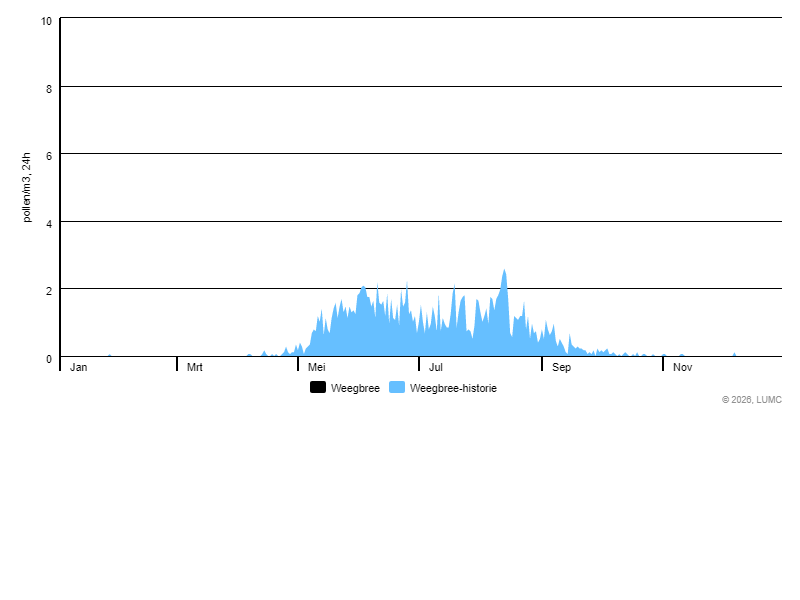Select the Jul x-axis label

click(436, 367)
